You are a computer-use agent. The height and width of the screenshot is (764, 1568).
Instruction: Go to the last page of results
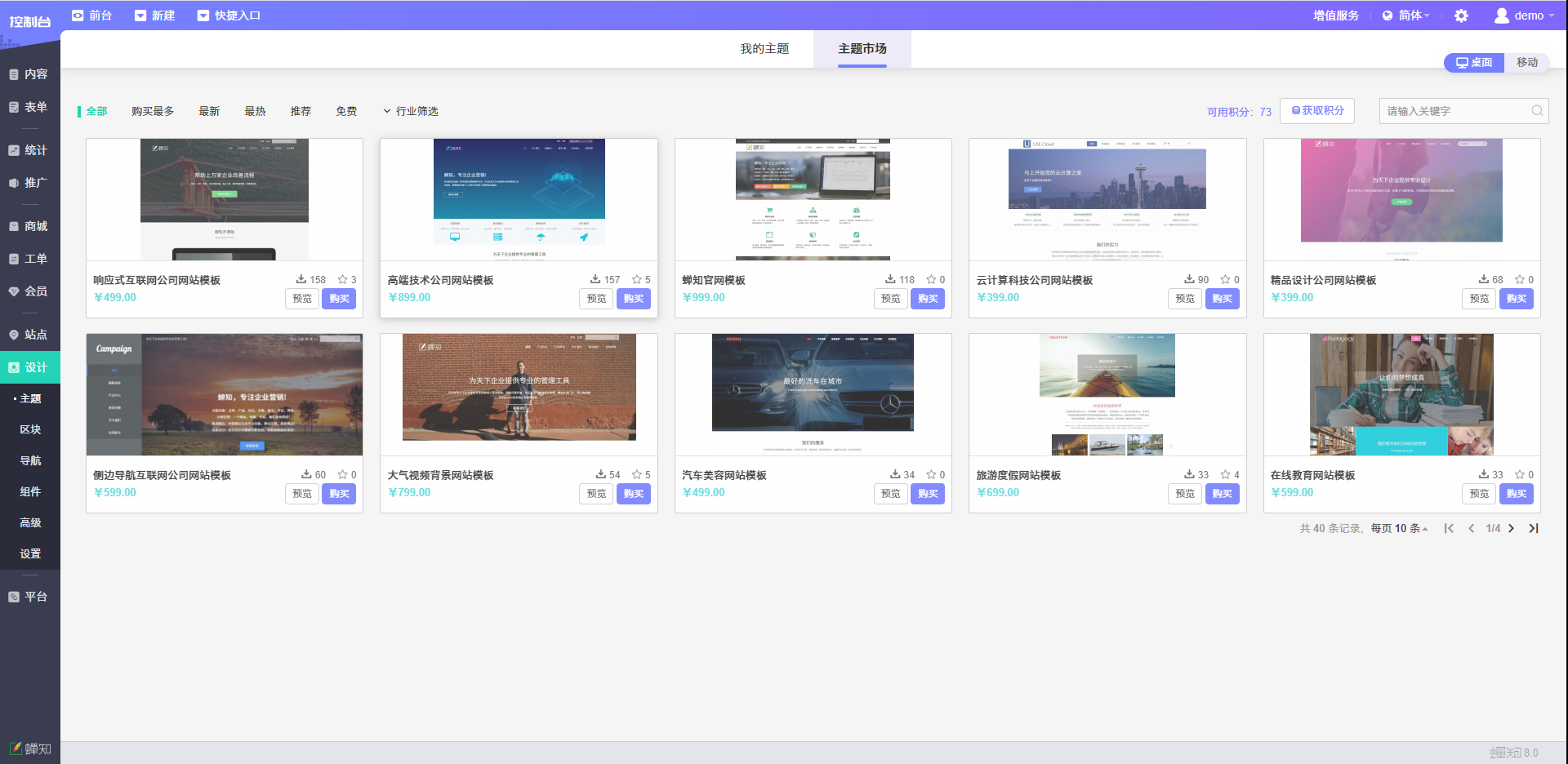(1533, 528)
